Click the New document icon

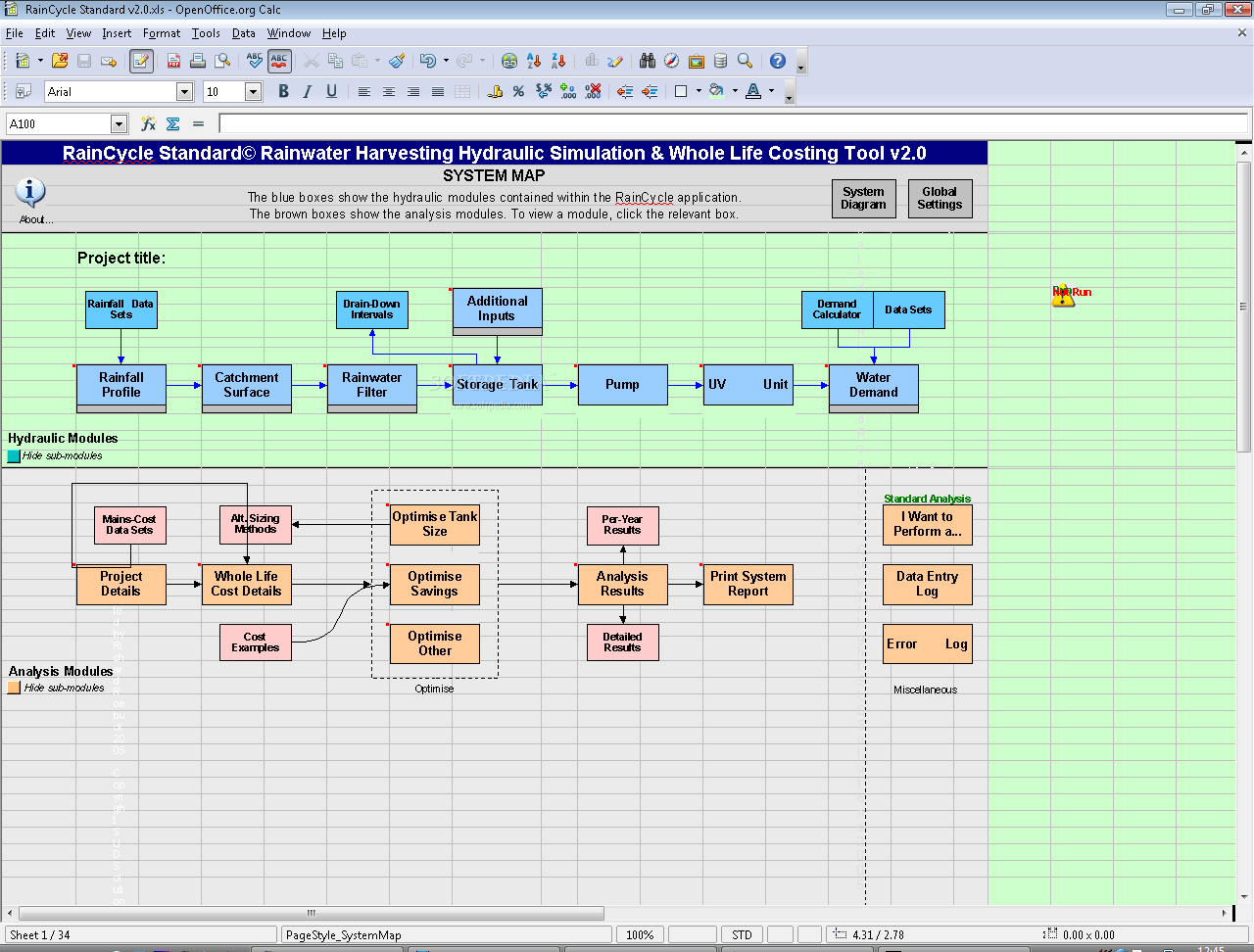pos(23,61)
